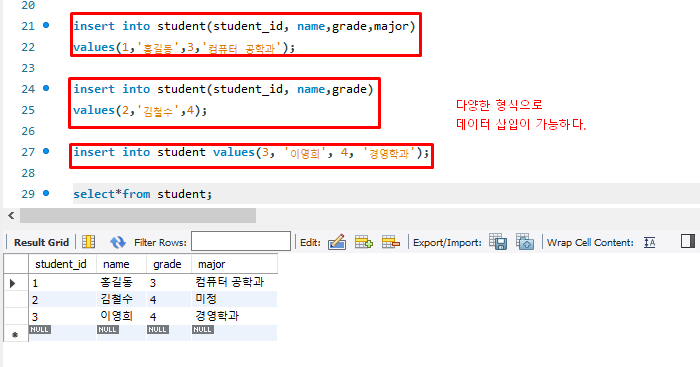The width and height of the screenshot is (700, 367).
Task: Select the cell containing 이영희
Action: click(121, 316)
